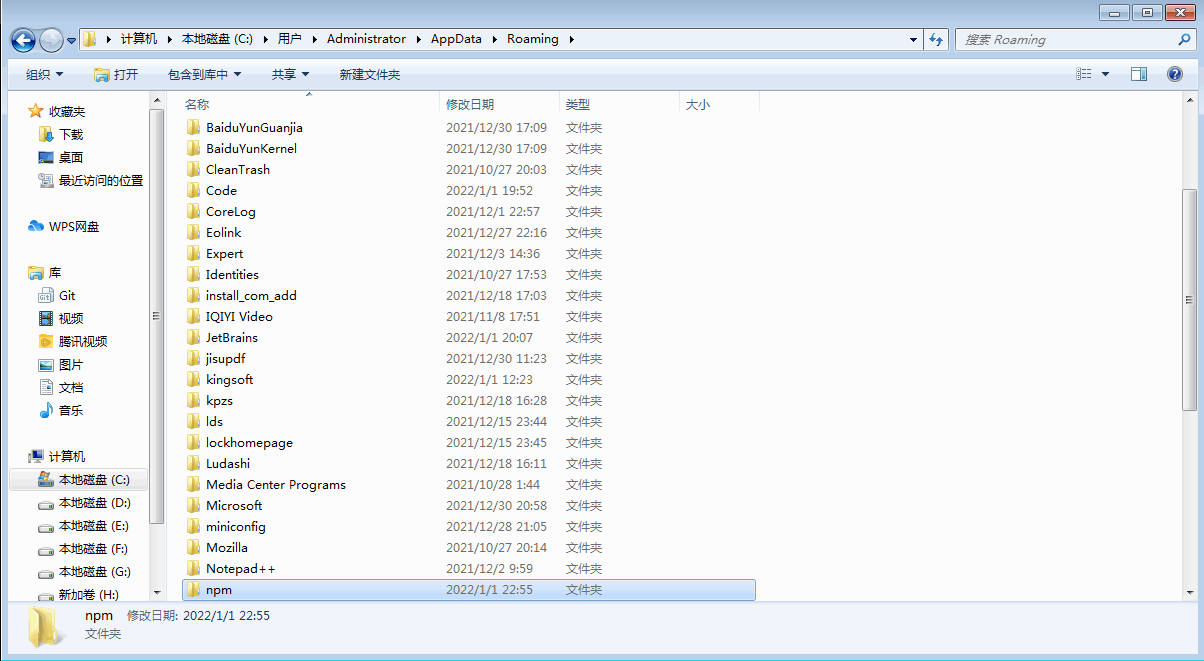Click the BaiduYunKernel folder icon
Screen dimensions: 1204x661
[194, 148]
